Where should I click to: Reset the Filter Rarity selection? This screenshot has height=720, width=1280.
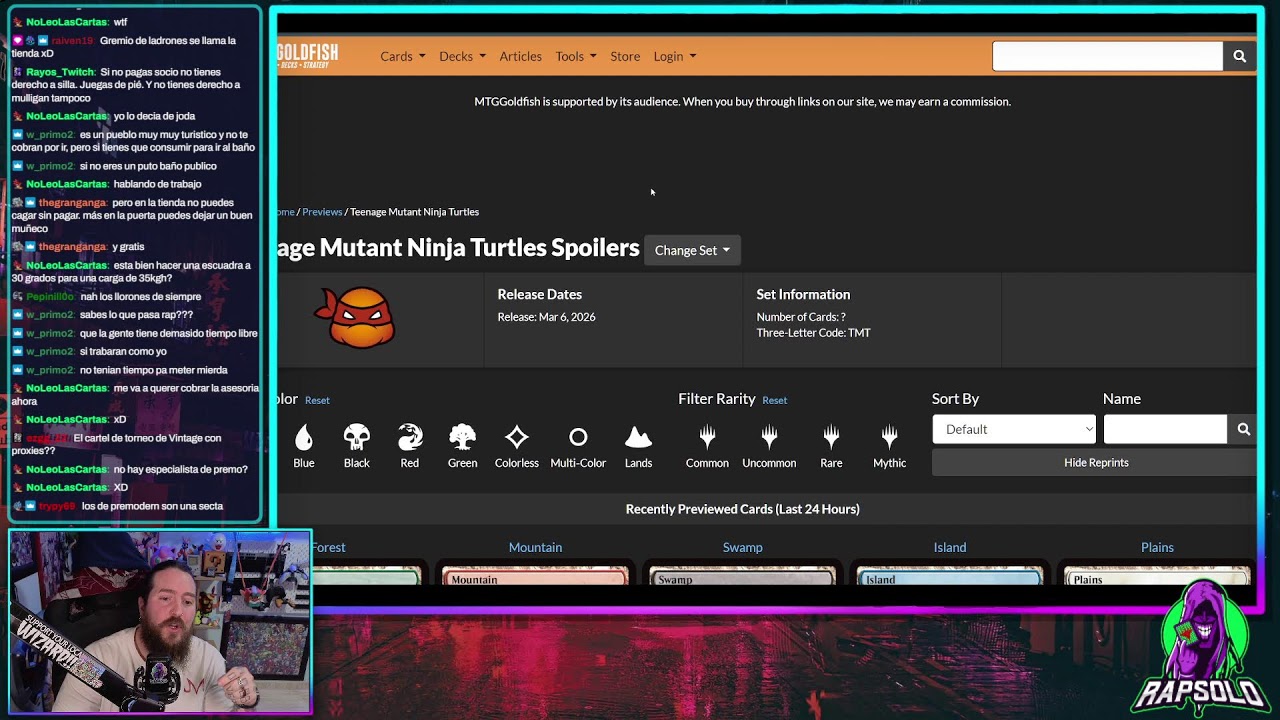[x=774, y=400]
